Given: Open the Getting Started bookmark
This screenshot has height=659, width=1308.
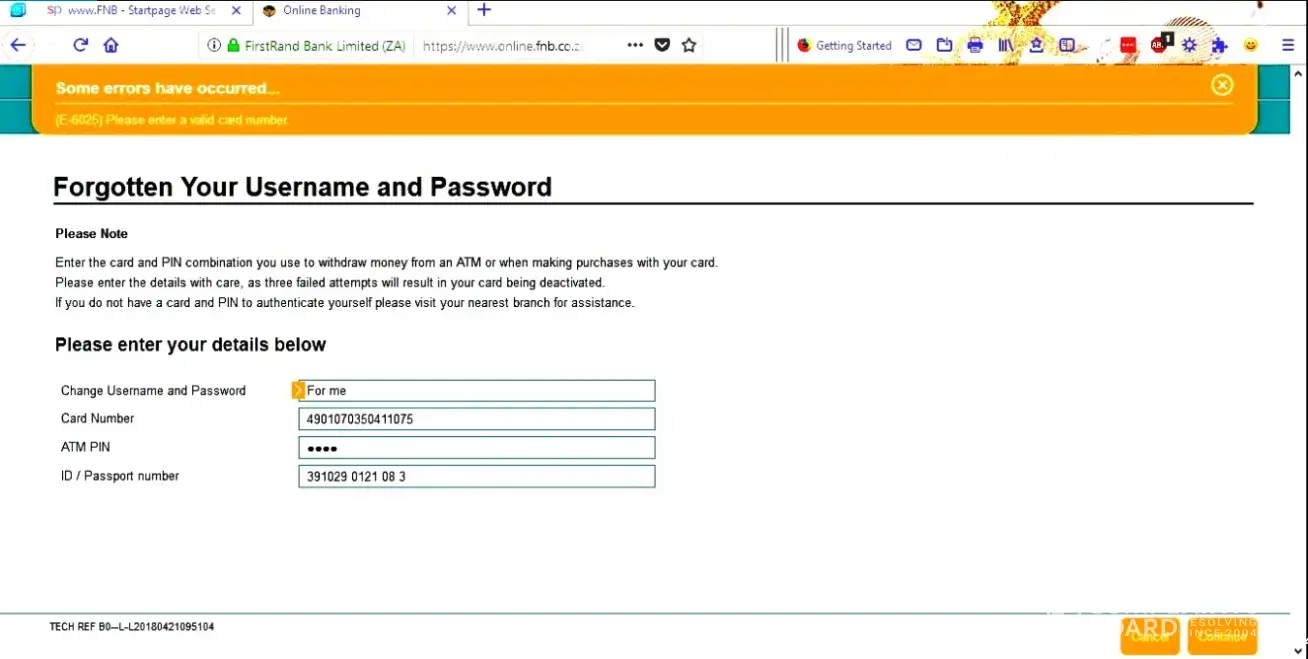Looking at the screenshot, I should click(x=844, y=45).
